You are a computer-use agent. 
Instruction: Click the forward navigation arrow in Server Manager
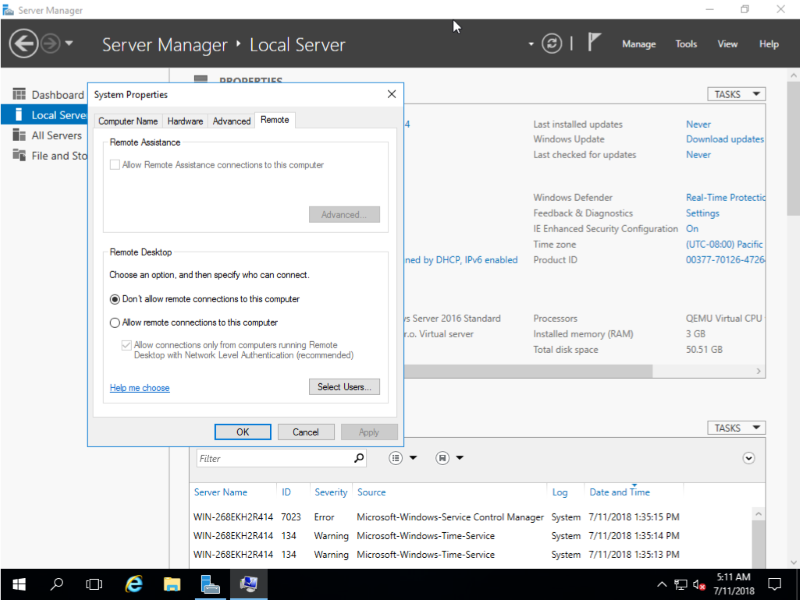click(50, 44)
